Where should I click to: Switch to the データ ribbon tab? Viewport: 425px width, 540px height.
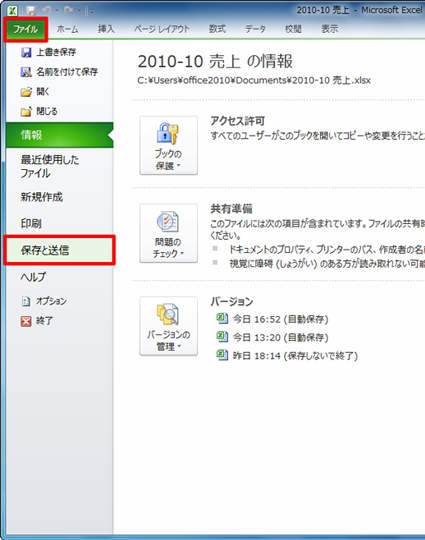[255, 29]
